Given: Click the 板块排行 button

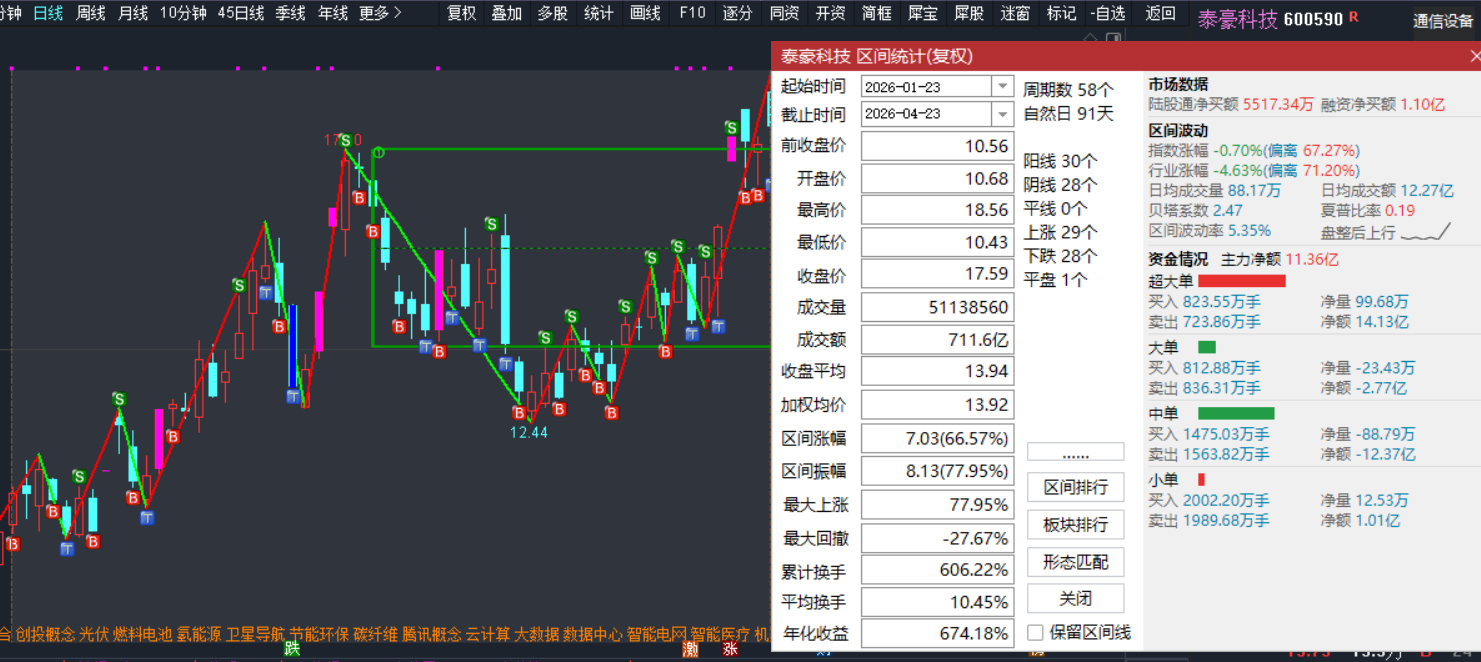Looking at the screenshot, I should (x=1075, y=525).
